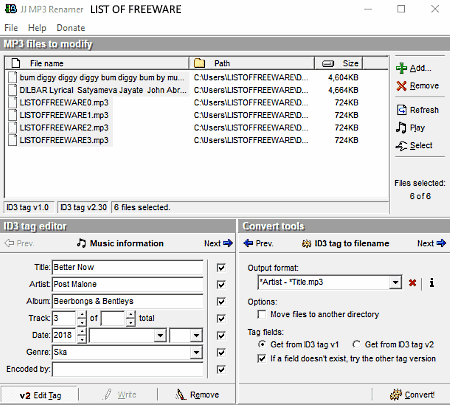
Task: Open the Donate menu
Action: [71, 28]
